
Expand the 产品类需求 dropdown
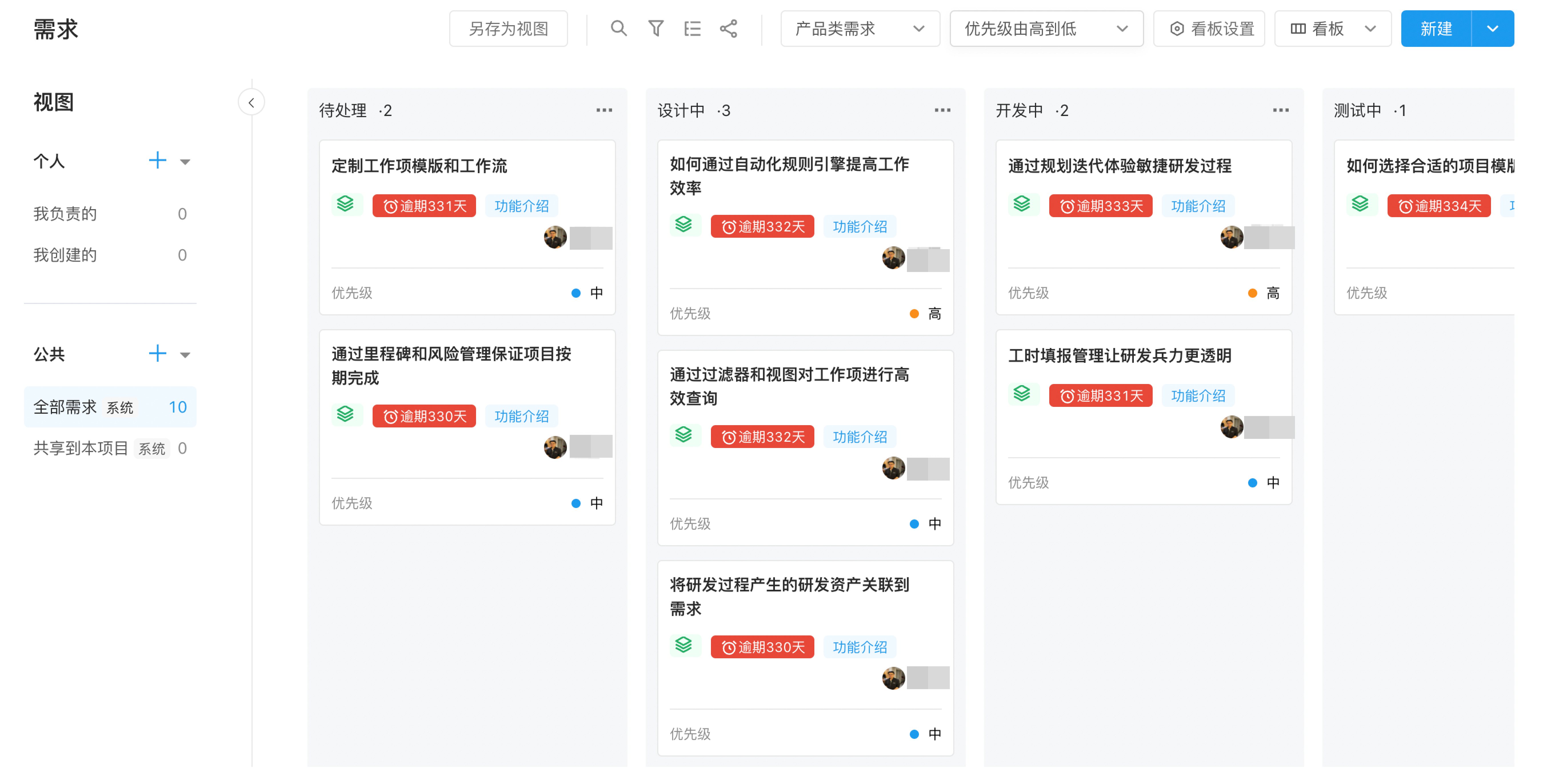point(860,29)
